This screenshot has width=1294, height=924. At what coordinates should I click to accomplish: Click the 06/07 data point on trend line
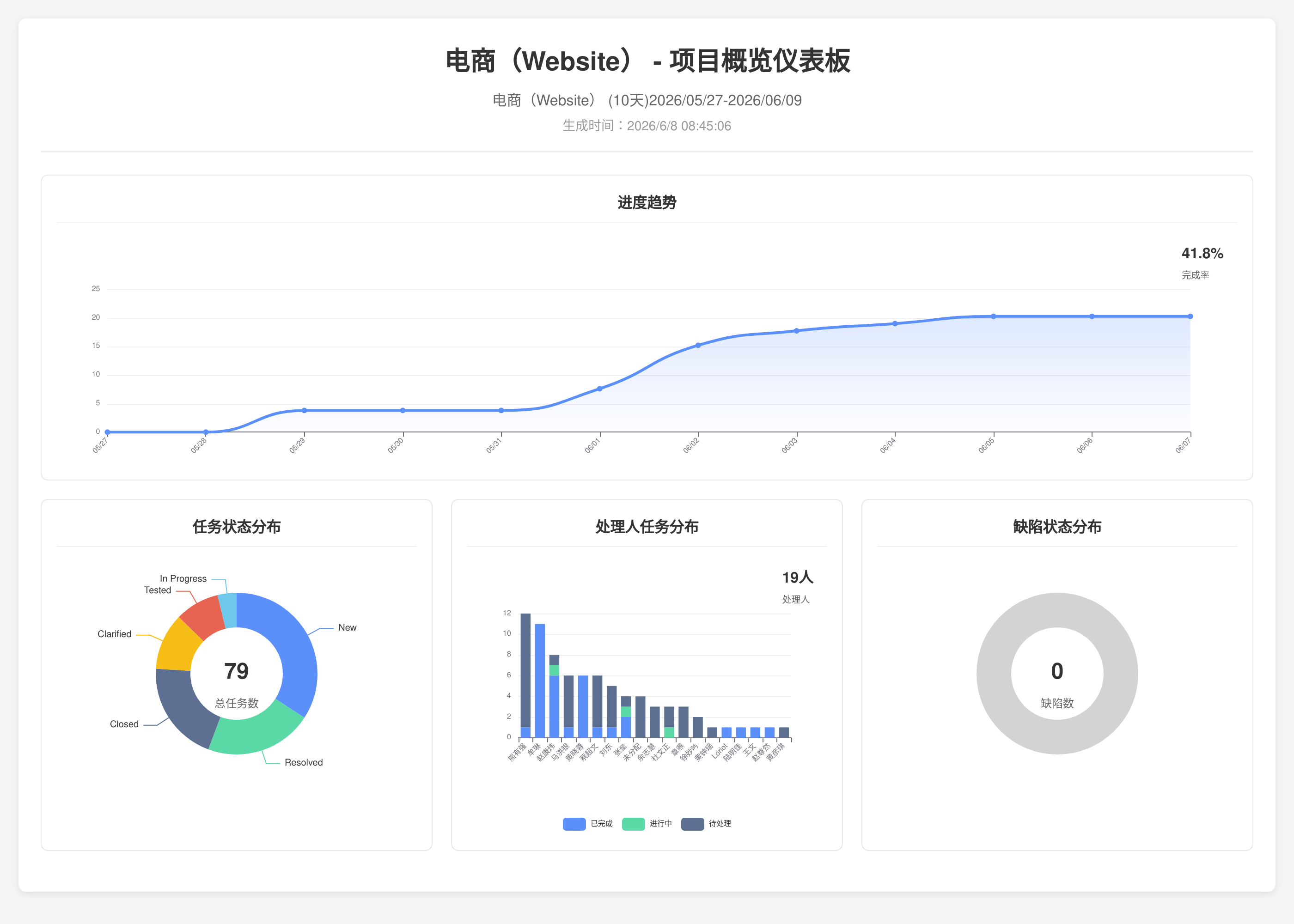[1190, 316]
